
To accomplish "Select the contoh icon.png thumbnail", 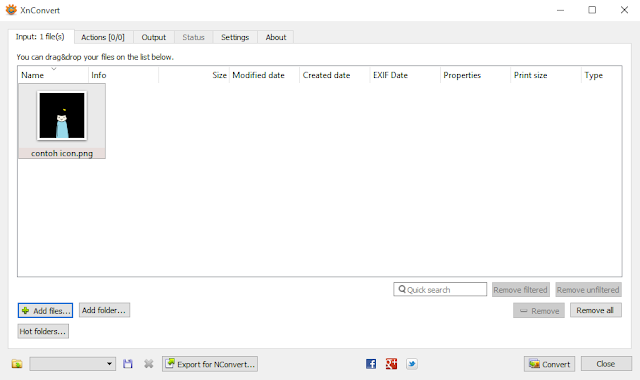I will point(62,116).
